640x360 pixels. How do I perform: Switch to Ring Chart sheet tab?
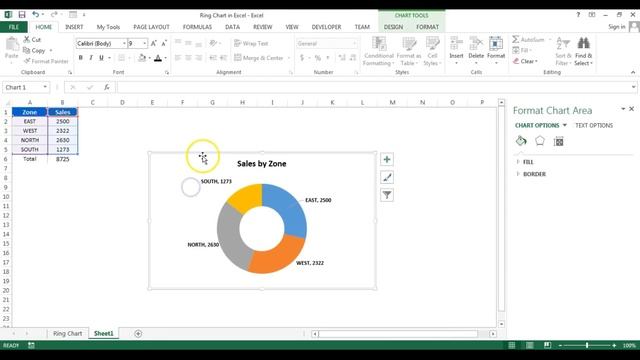click(x=67, y=333)
